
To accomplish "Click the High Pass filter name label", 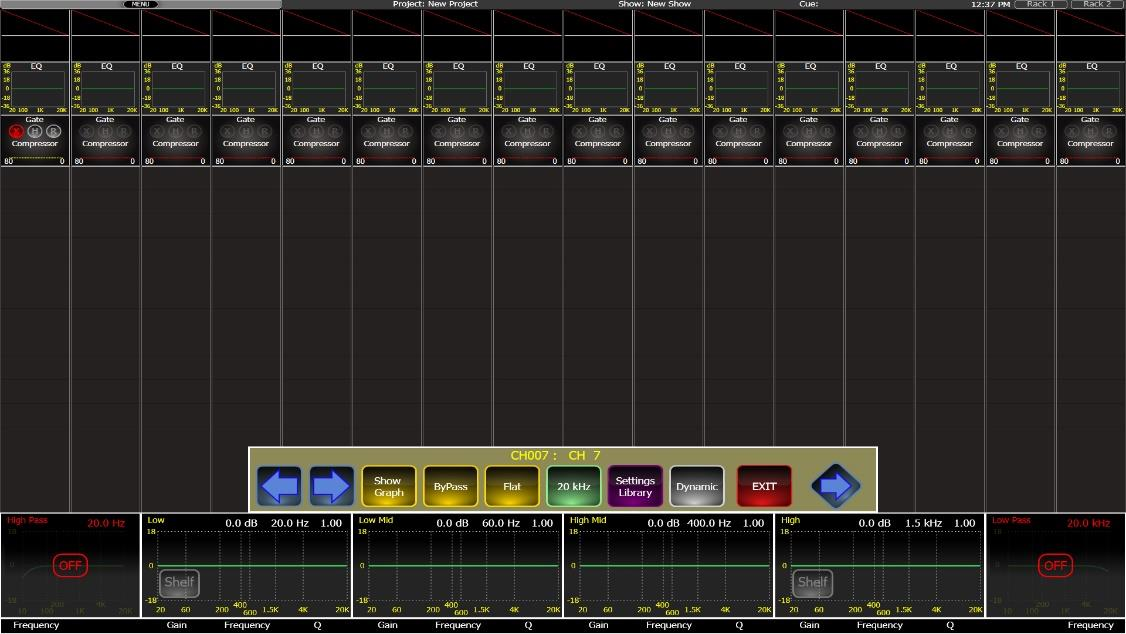I will tap(27, 520).
